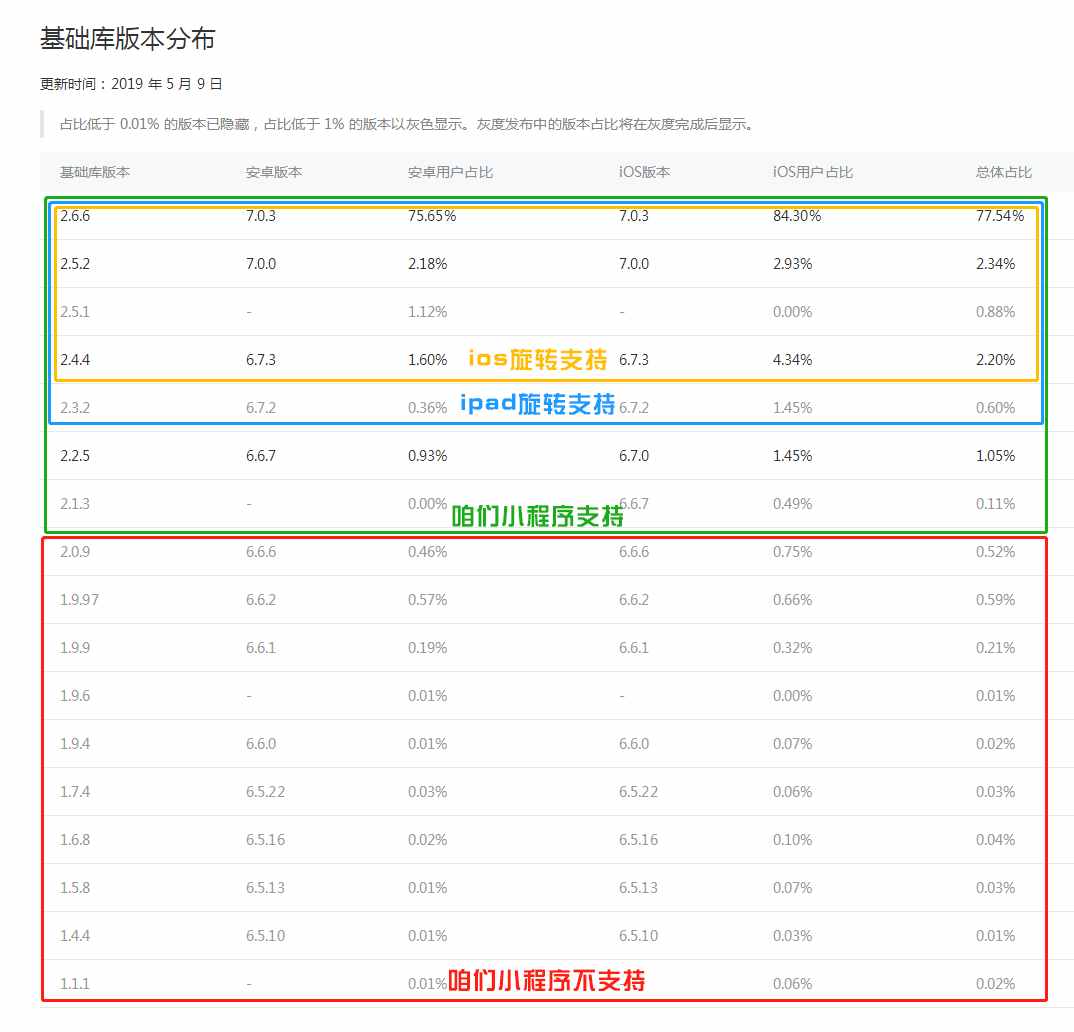Select base library version 2.2.5

tap(75, 455)
